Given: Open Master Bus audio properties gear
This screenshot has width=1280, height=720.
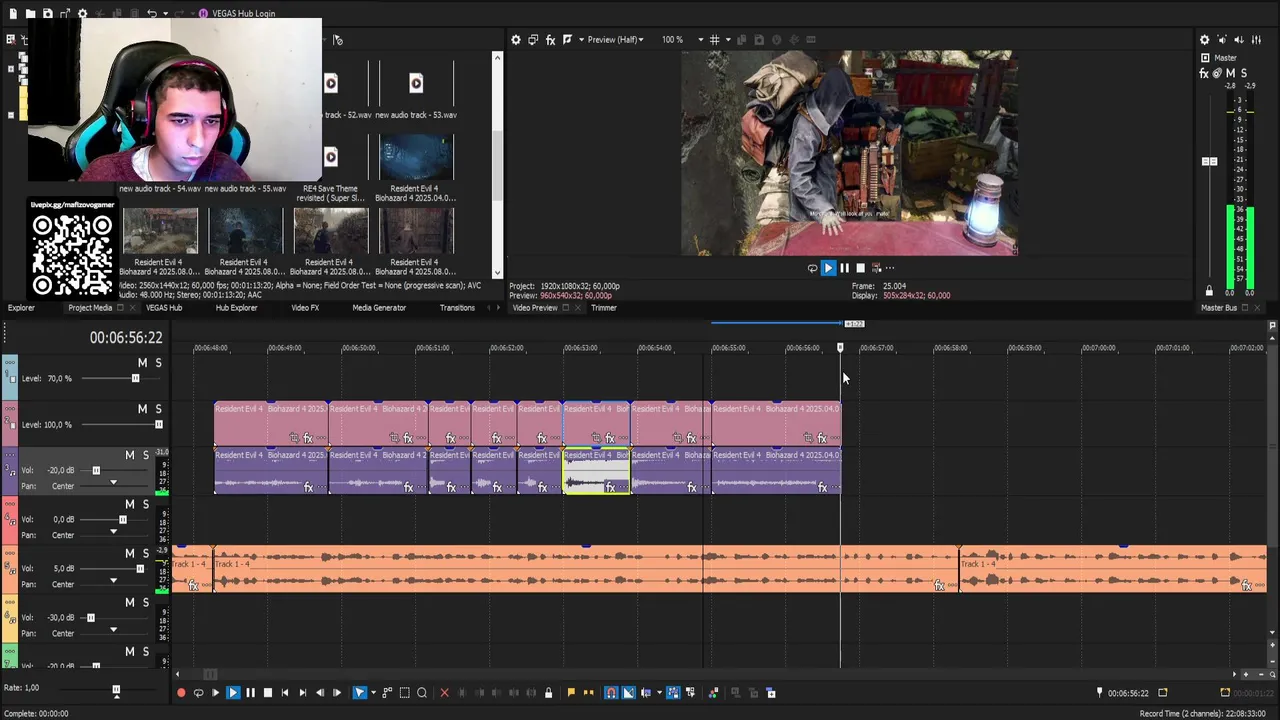Looking at the screenshot, I should pyautogui.click(x=1205, y=40).
